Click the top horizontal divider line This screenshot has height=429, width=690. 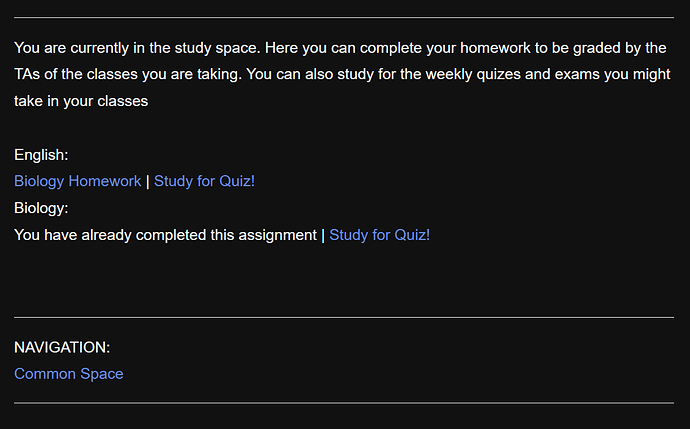344,18
